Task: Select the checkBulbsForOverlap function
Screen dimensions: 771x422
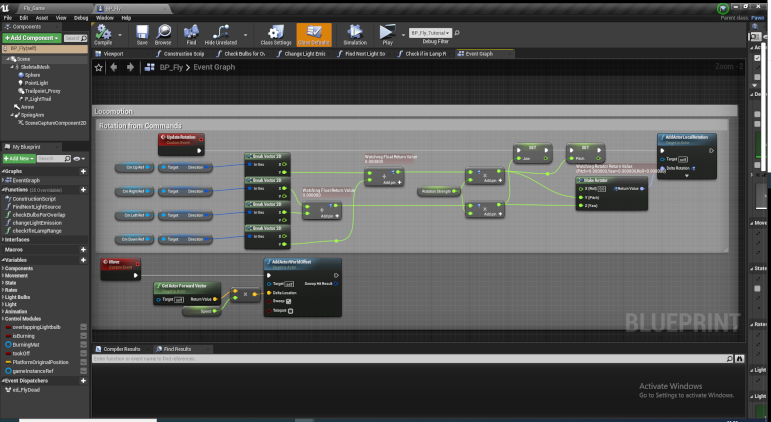Action: click(39, 215)
